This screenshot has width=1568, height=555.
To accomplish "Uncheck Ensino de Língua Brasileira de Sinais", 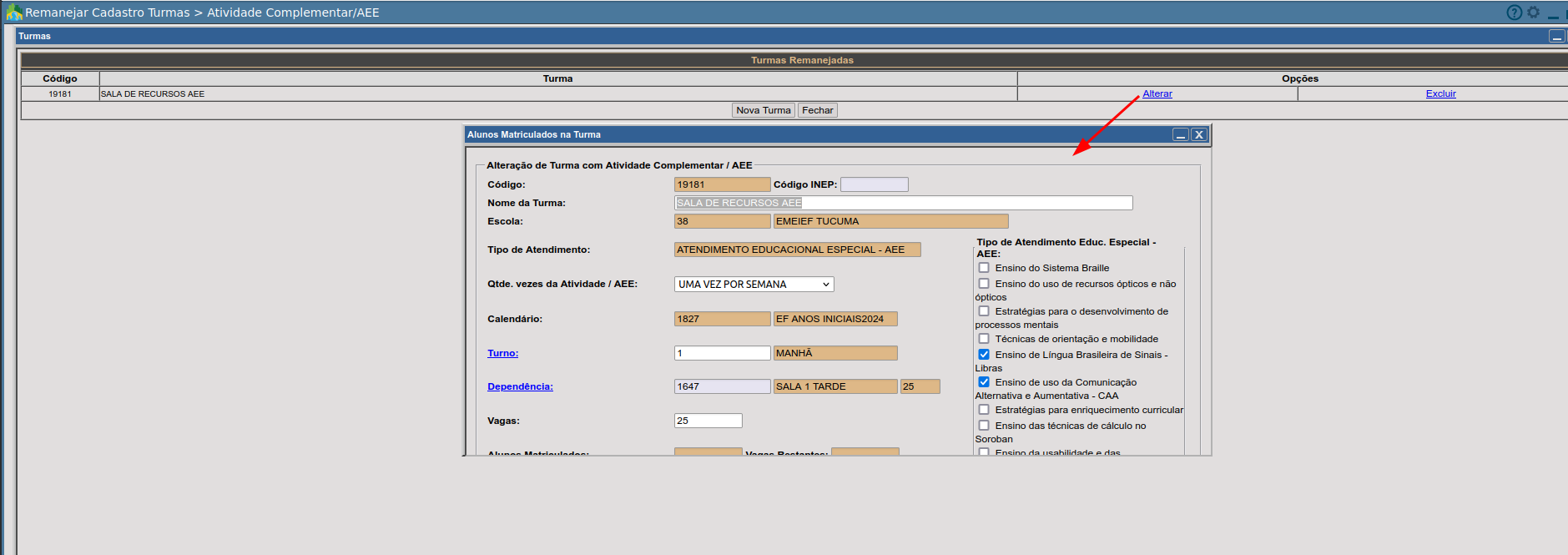I will tap(984, 355).
